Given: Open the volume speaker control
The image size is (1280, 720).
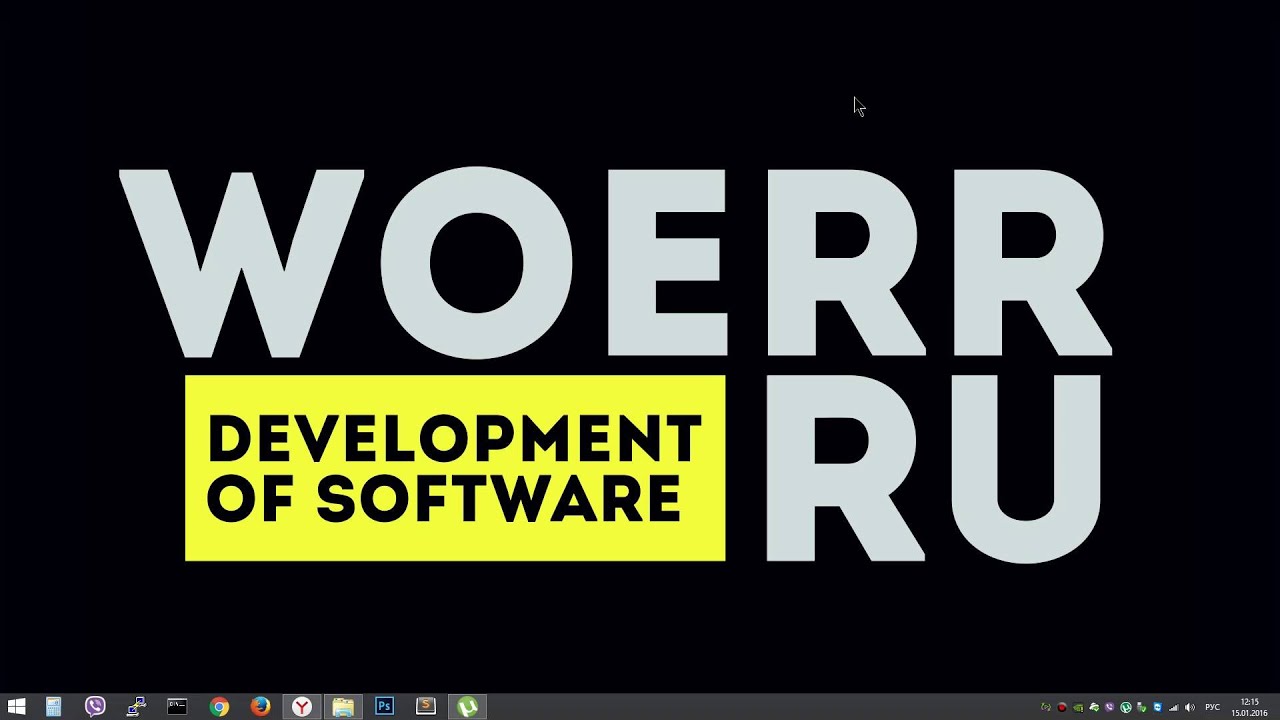Looking at the screenshot, I should [x=1190, y=708].
